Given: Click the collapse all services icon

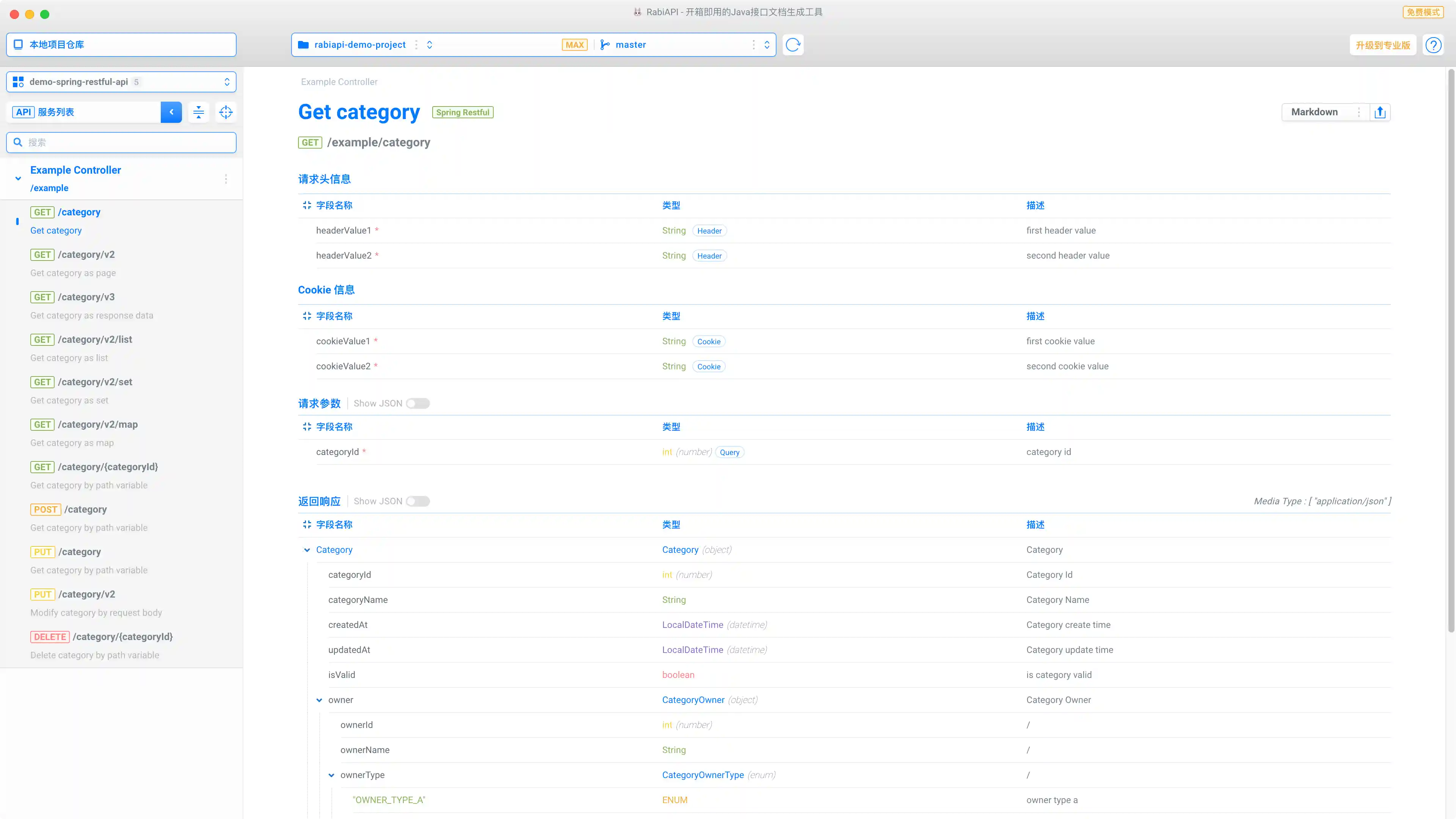Looking at the screenshot, I should pyautogui.click(x=198, y=112).
